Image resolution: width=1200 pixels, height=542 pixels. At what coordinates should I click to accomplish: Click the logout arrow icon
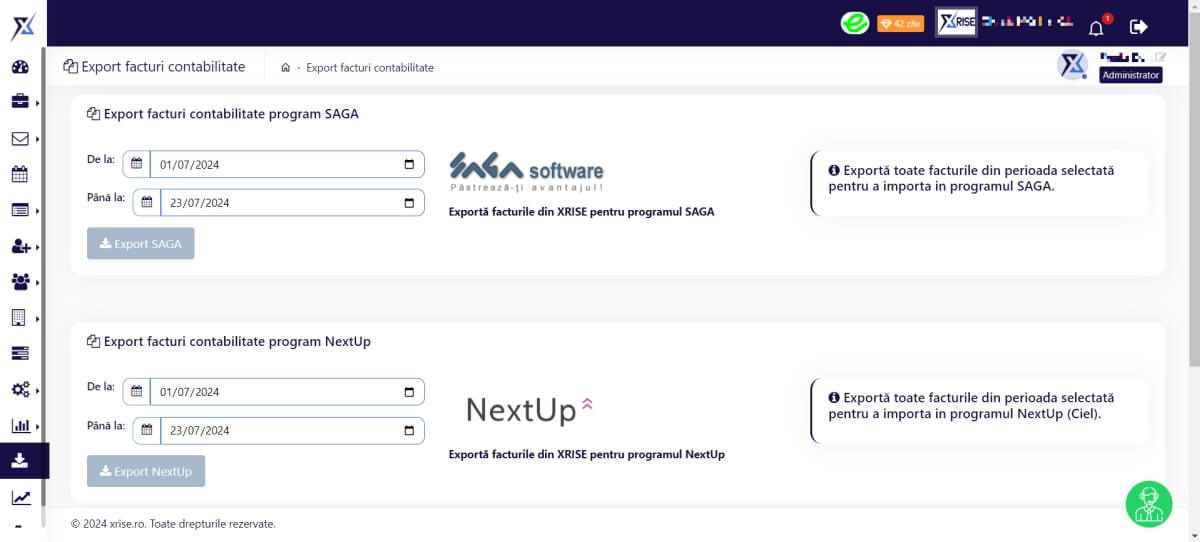[1138, 27]
